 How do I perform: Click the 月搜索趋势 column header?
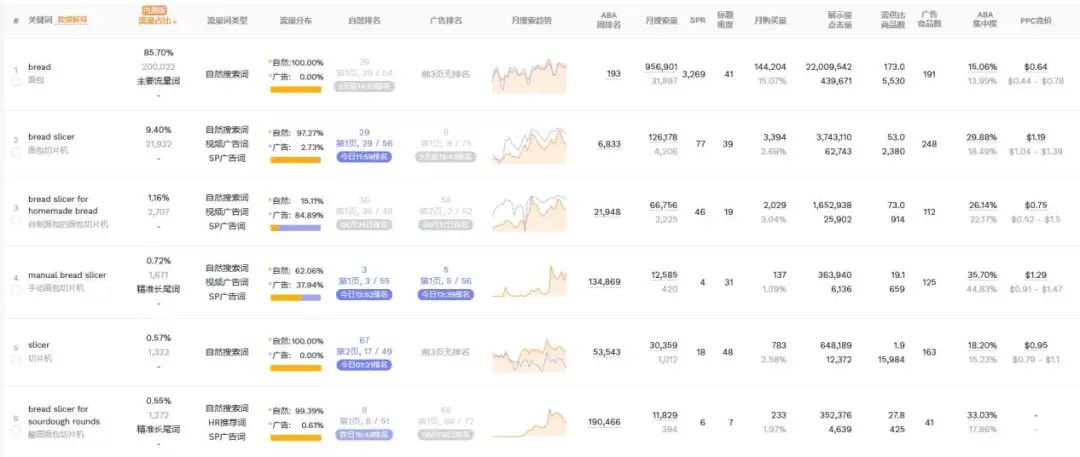[x=531, y=21]
